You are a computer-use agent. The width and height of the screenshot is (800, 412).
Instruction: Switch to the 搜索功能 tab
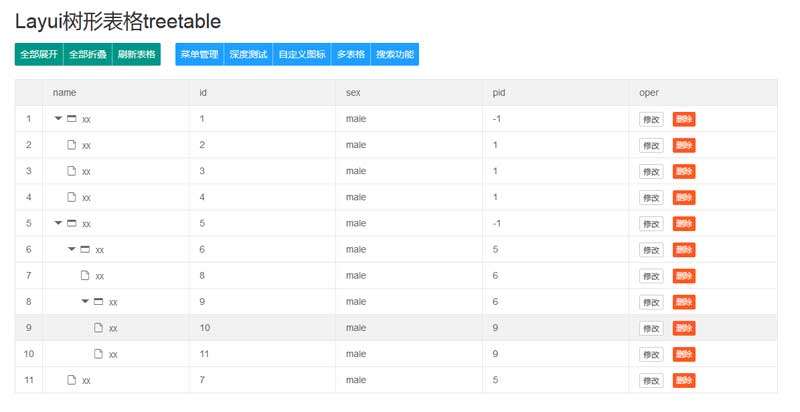[x=395, y=55]
